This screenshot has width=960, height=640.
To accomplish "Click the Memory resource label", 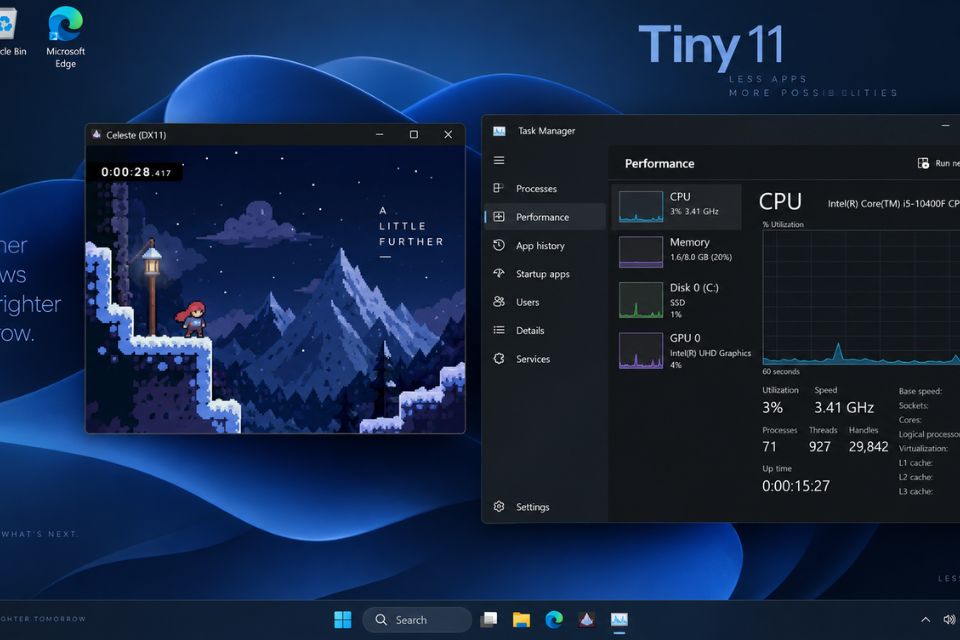I will click(x=689, y=243).
